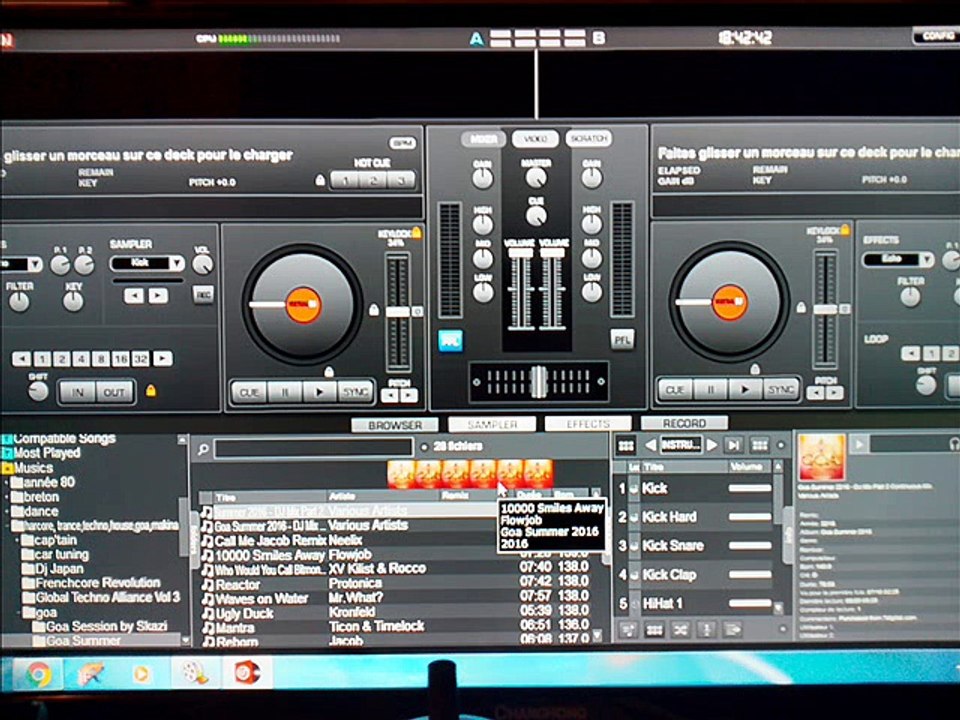Open the right deck effects dropdown showing Echo
This screenshot has height=720, width=960.
(x=898, y=260)
